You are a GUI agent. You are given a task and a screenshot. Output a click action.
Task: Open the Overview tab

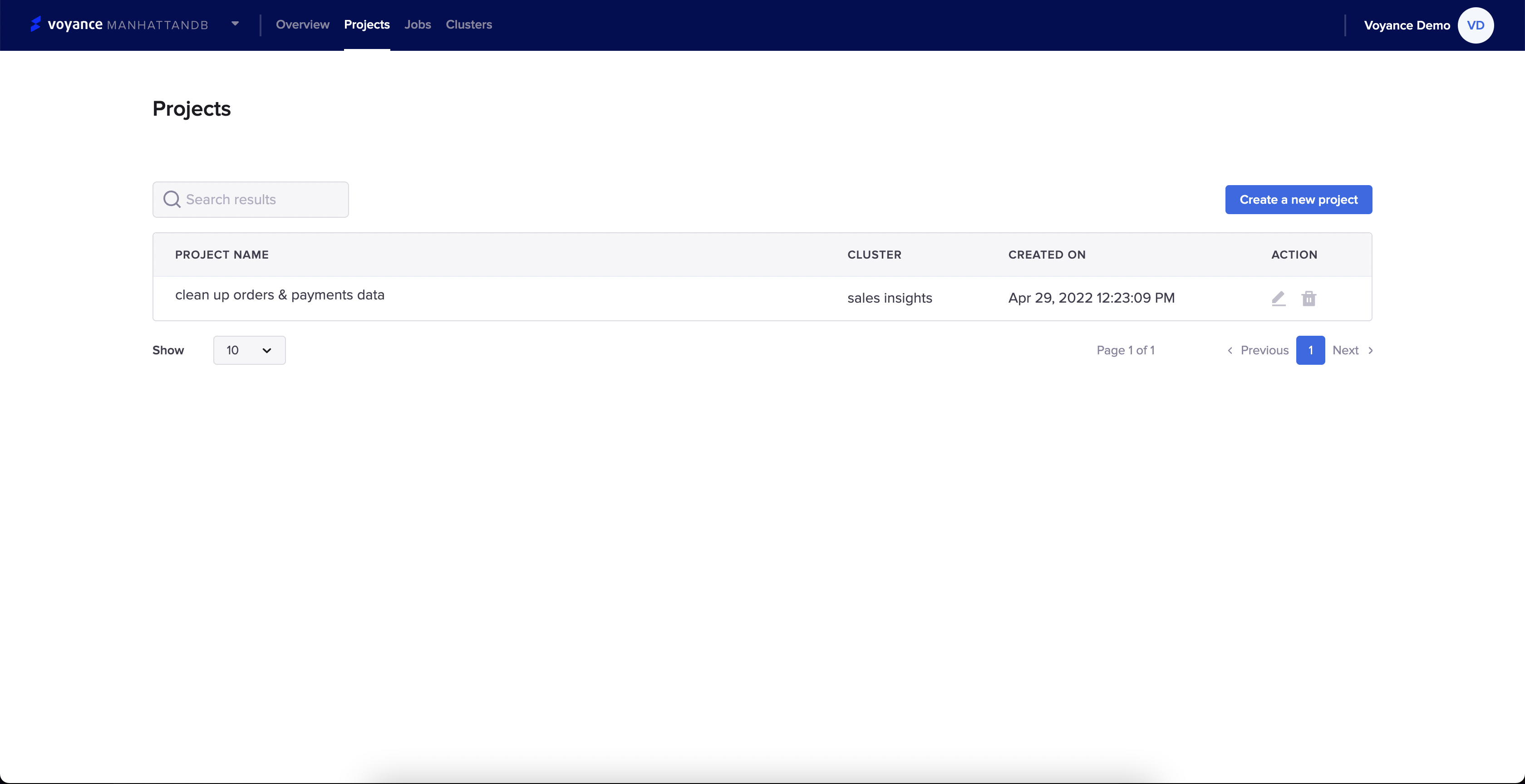coord(302,25)
